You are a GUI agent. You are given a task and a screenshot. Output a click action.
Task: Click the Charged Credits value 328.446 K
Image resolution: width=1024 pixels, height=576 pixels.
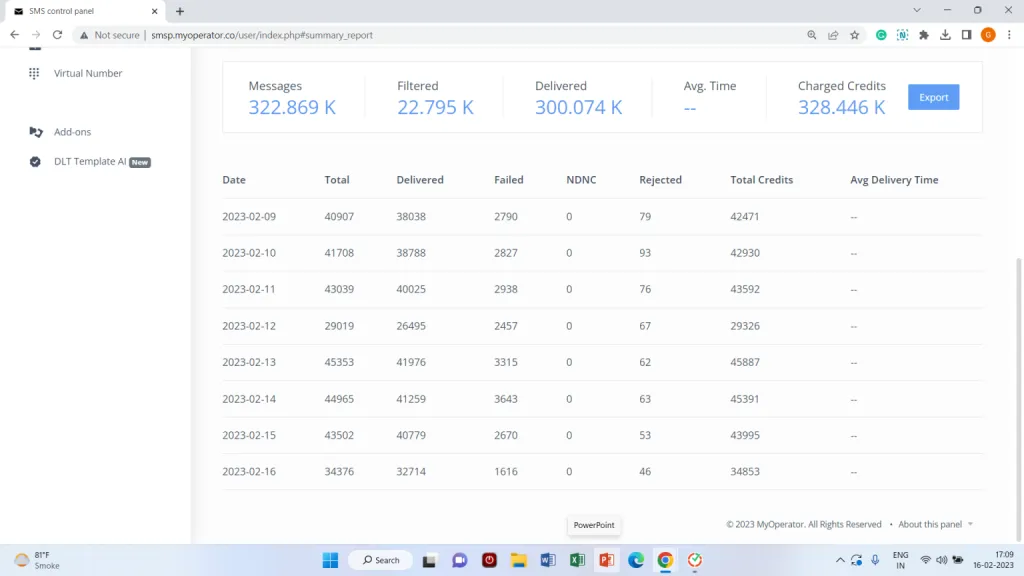click(842, 107)
